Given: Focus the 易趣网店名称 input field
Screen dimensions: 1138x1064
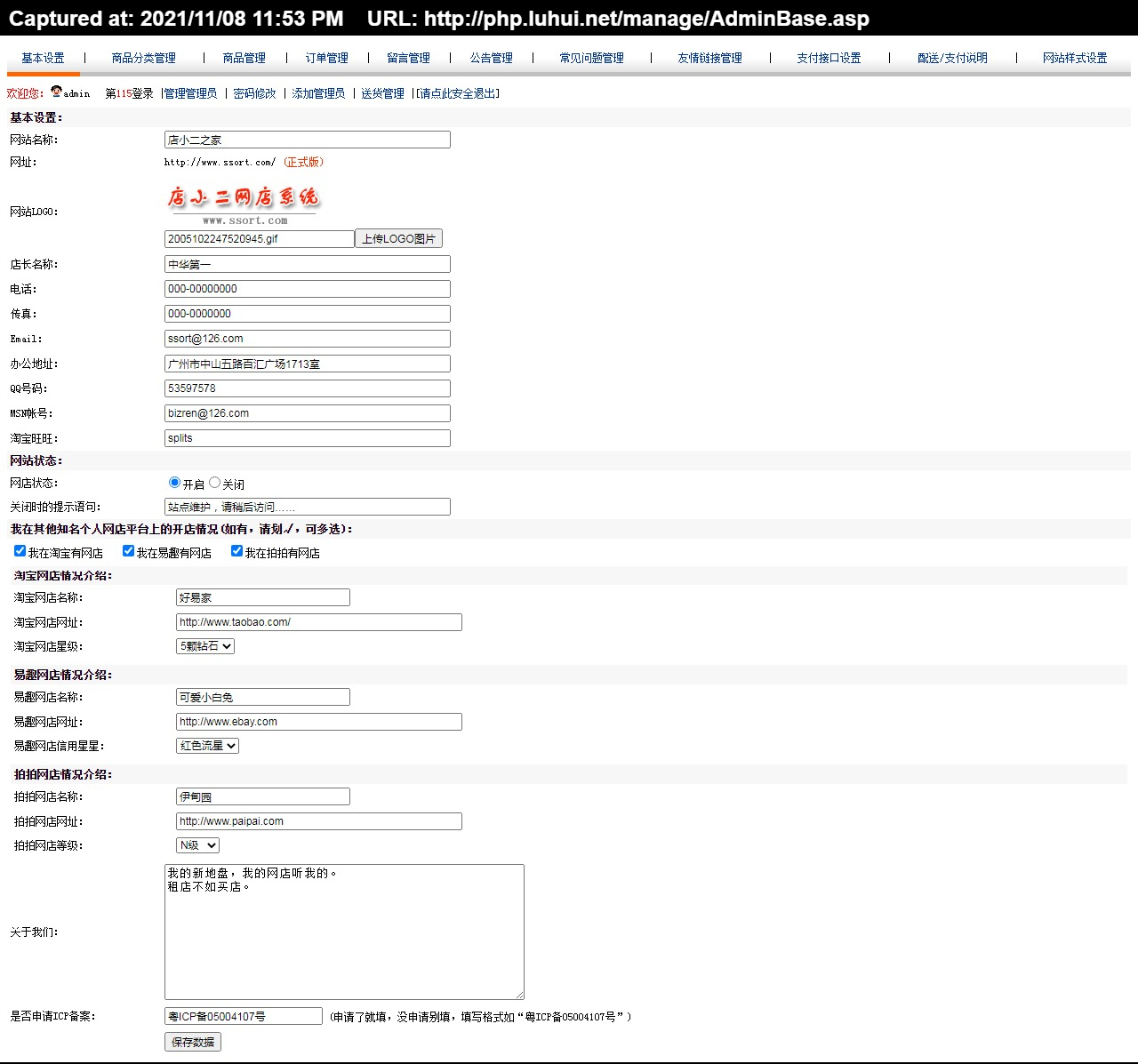Looking at the screenshot, I should (x=263, y=697).
